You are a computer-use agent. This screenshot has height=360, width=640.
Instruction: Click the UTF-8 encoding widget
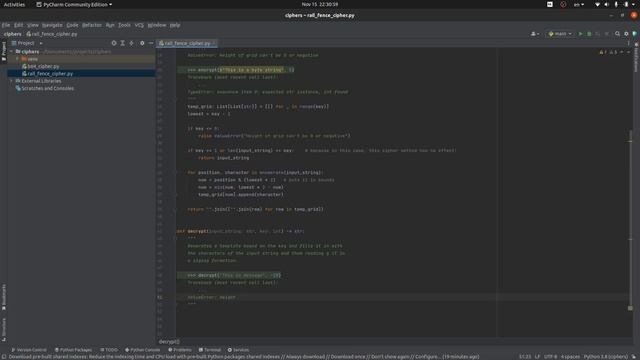click(550, 357)
